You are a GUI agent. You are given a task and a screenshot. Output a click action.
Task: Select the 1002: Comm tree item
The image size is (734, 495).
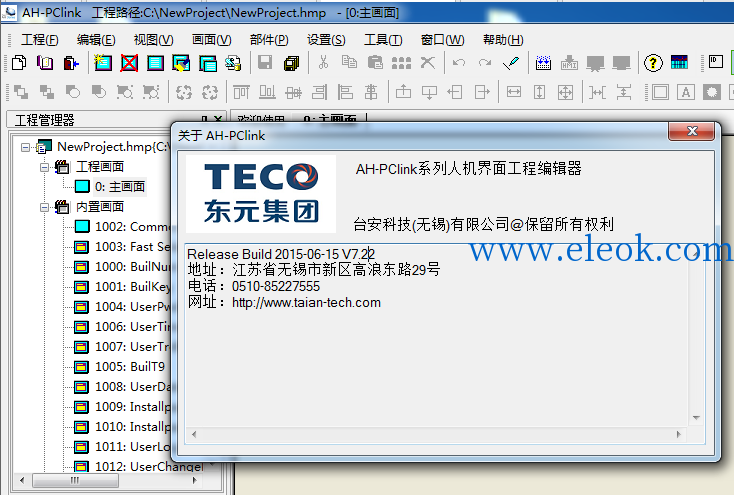point(132,227)
